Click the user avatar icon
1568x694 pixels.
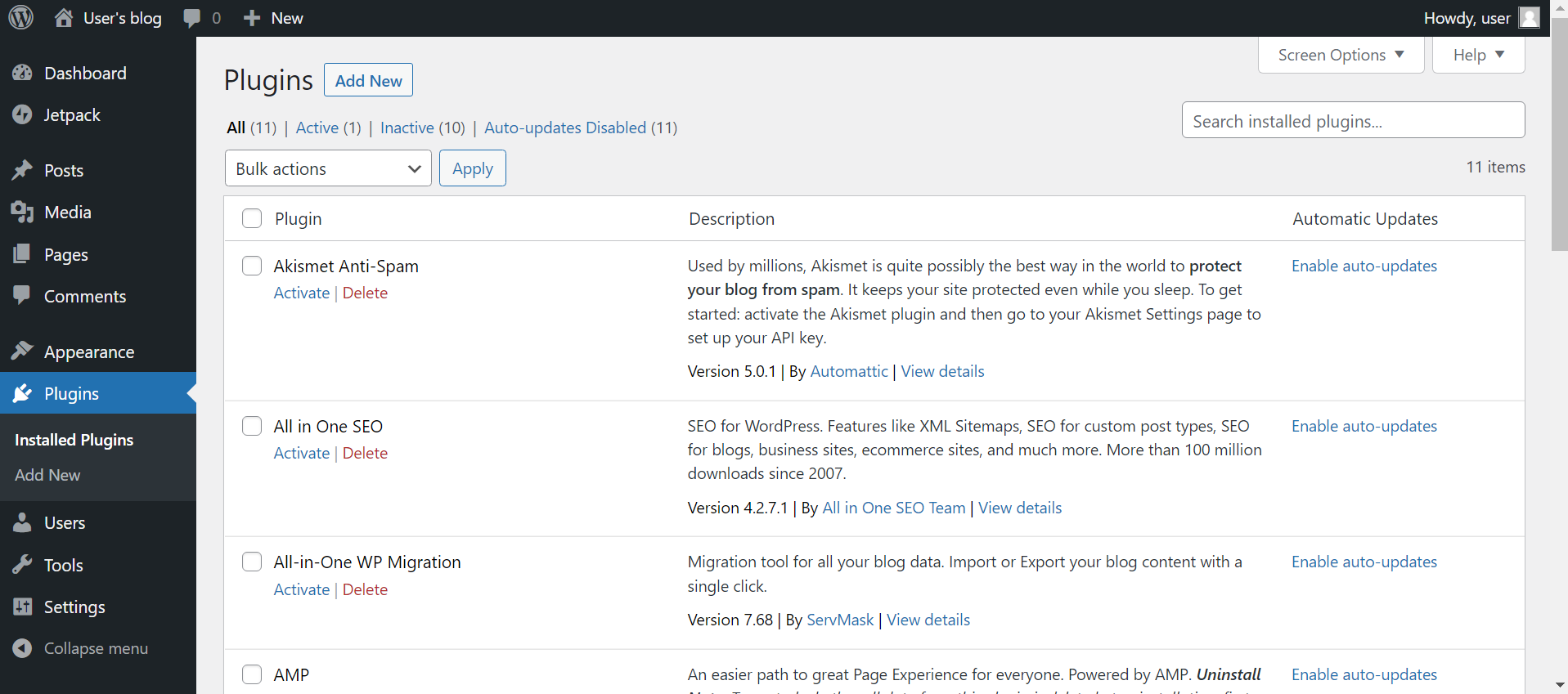(1529, 17)
